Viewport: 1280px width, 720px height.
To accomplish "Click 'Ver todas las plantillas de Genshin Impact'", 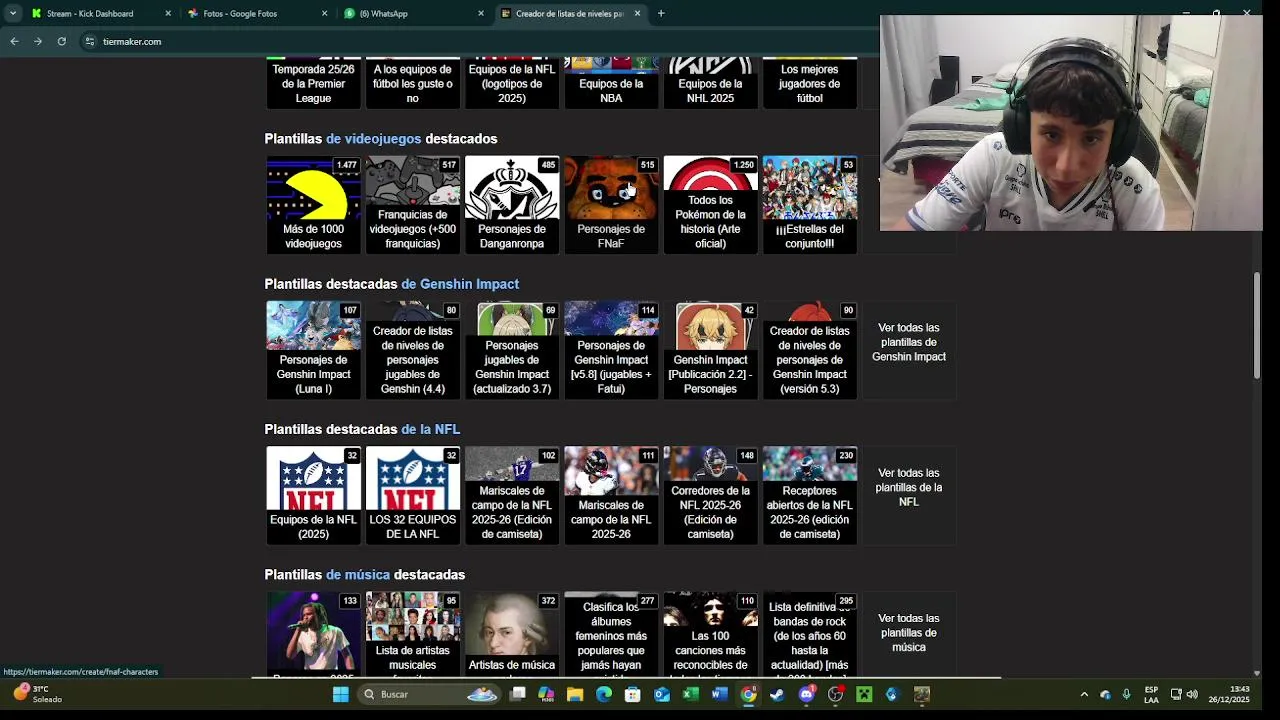I will (x=908, y=342).
